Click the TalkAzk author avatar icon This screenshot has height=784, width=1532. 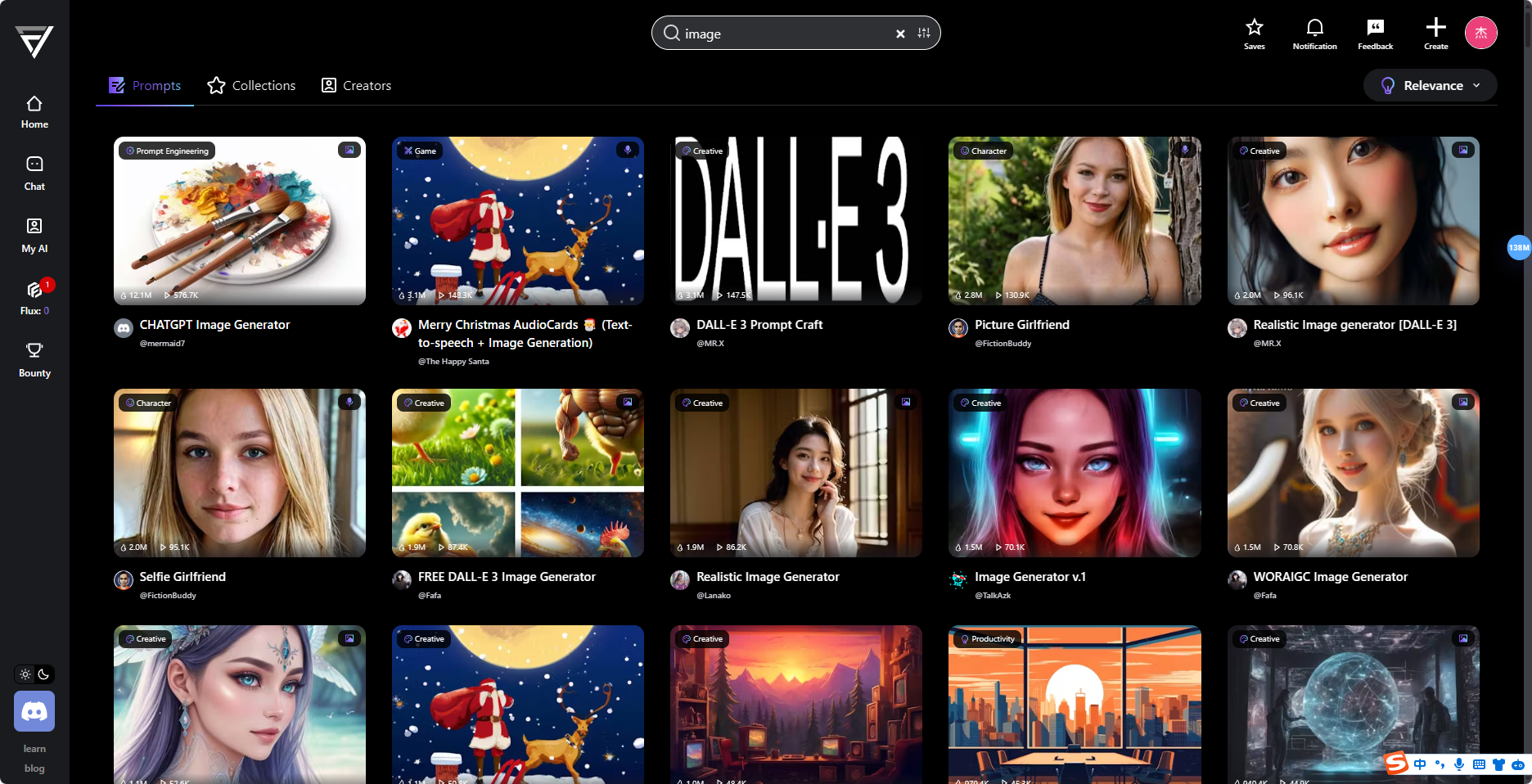click(x=958, y=580)
